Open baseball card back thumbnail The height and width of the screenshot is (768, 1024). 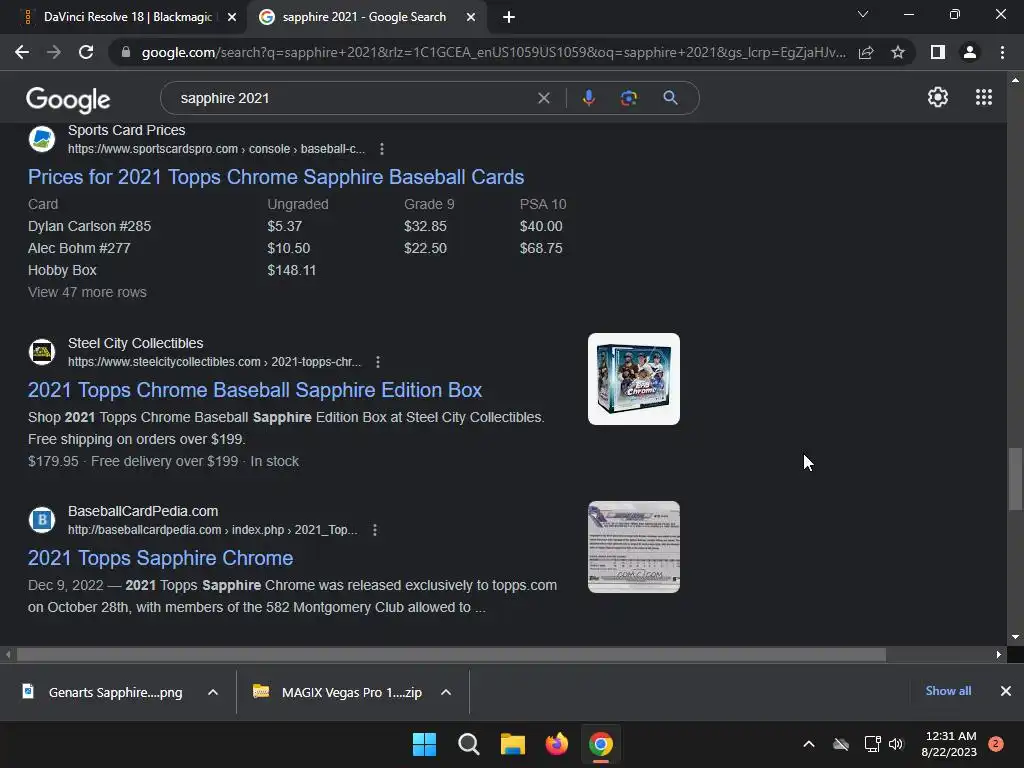633,547
